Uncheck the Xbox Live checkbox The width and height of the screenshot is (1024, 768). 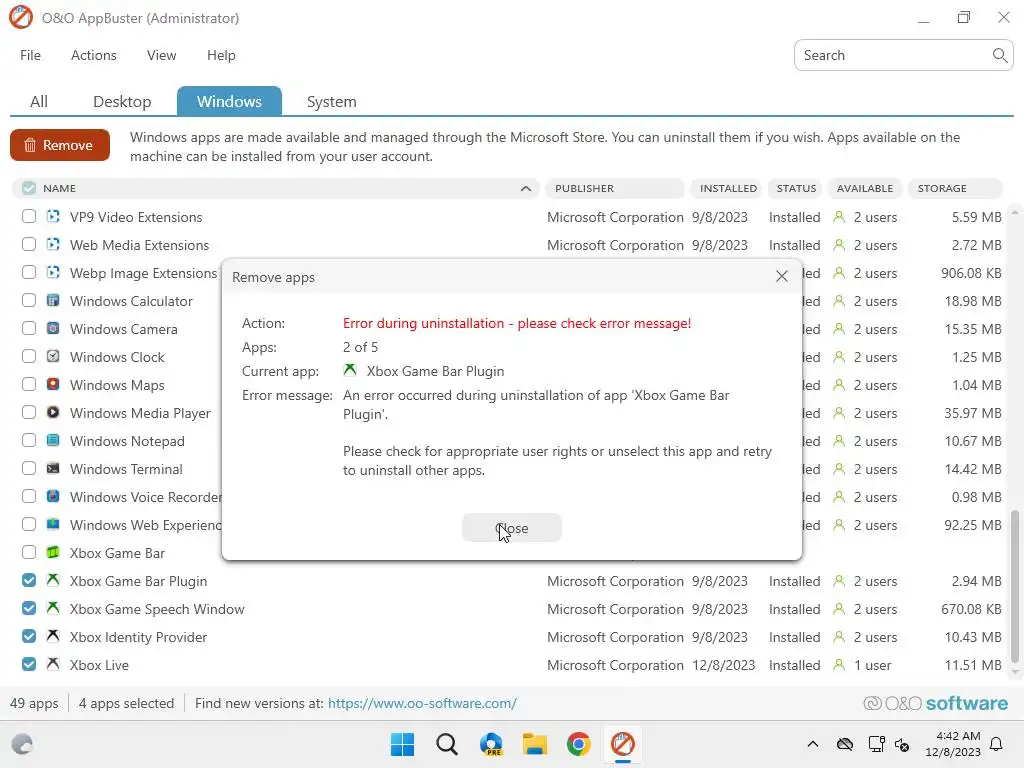pyautogui.click(x=29, y=664)
